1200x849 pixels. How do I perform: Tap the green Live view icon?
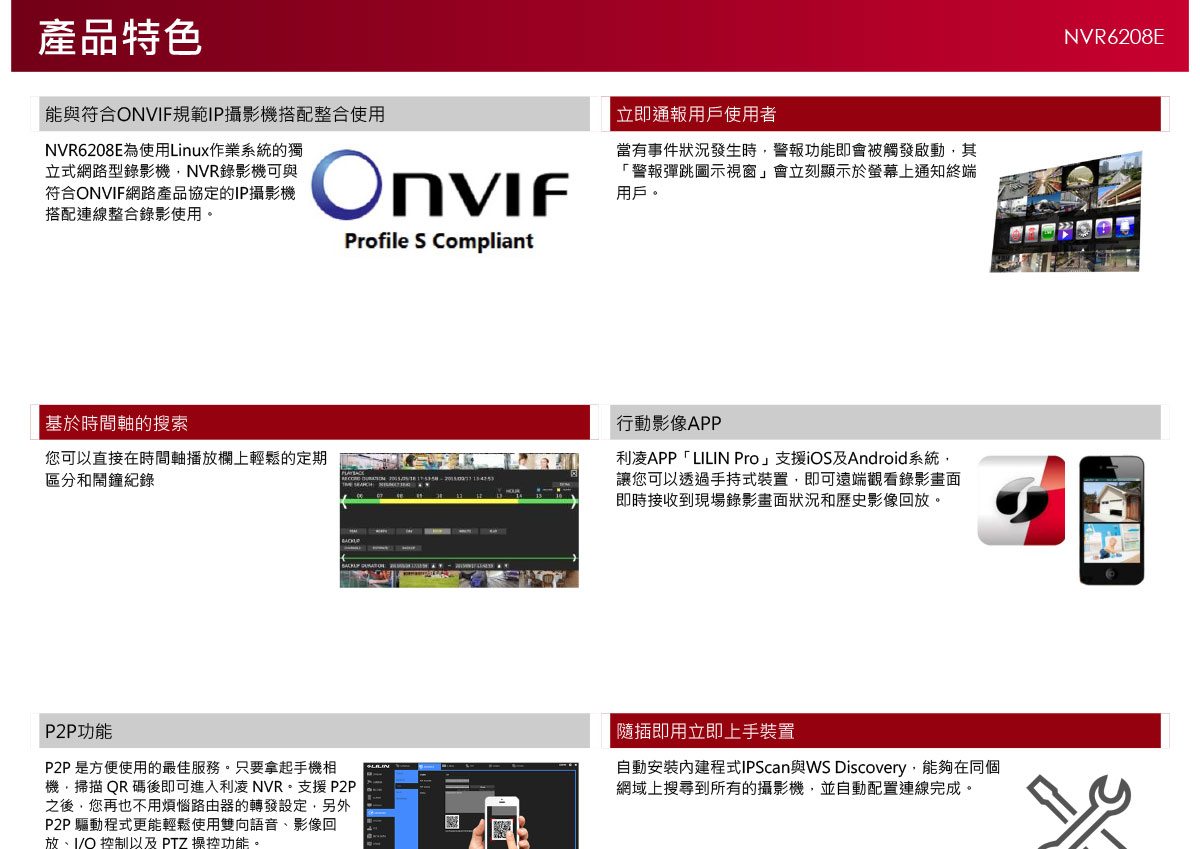[x=1048, y=231]
